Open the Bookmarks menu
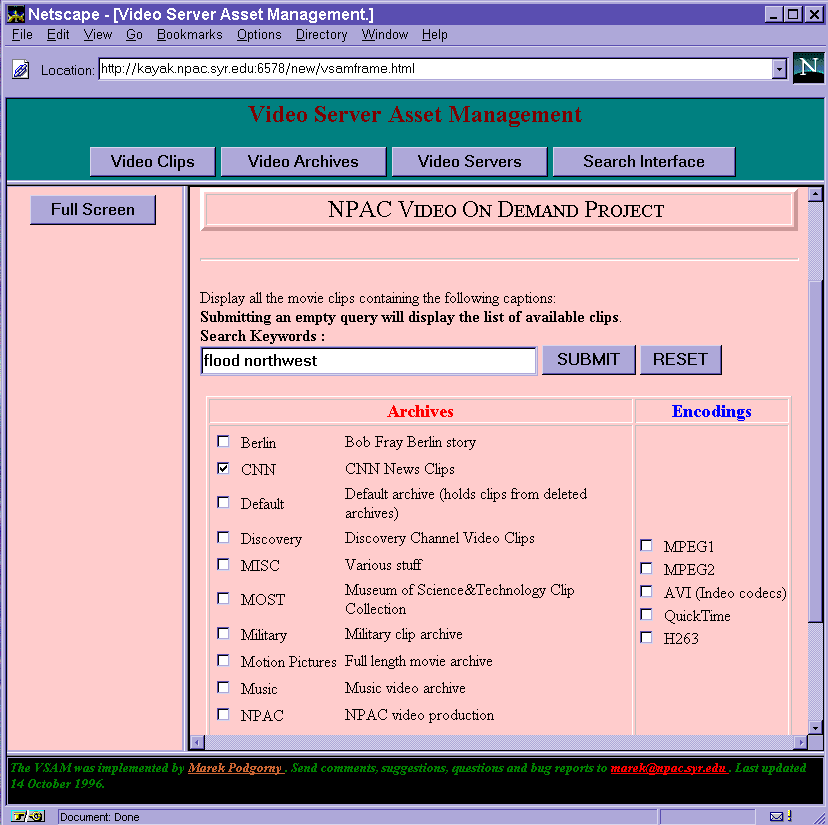The image size is (828, 825). [x=190, y=35]
